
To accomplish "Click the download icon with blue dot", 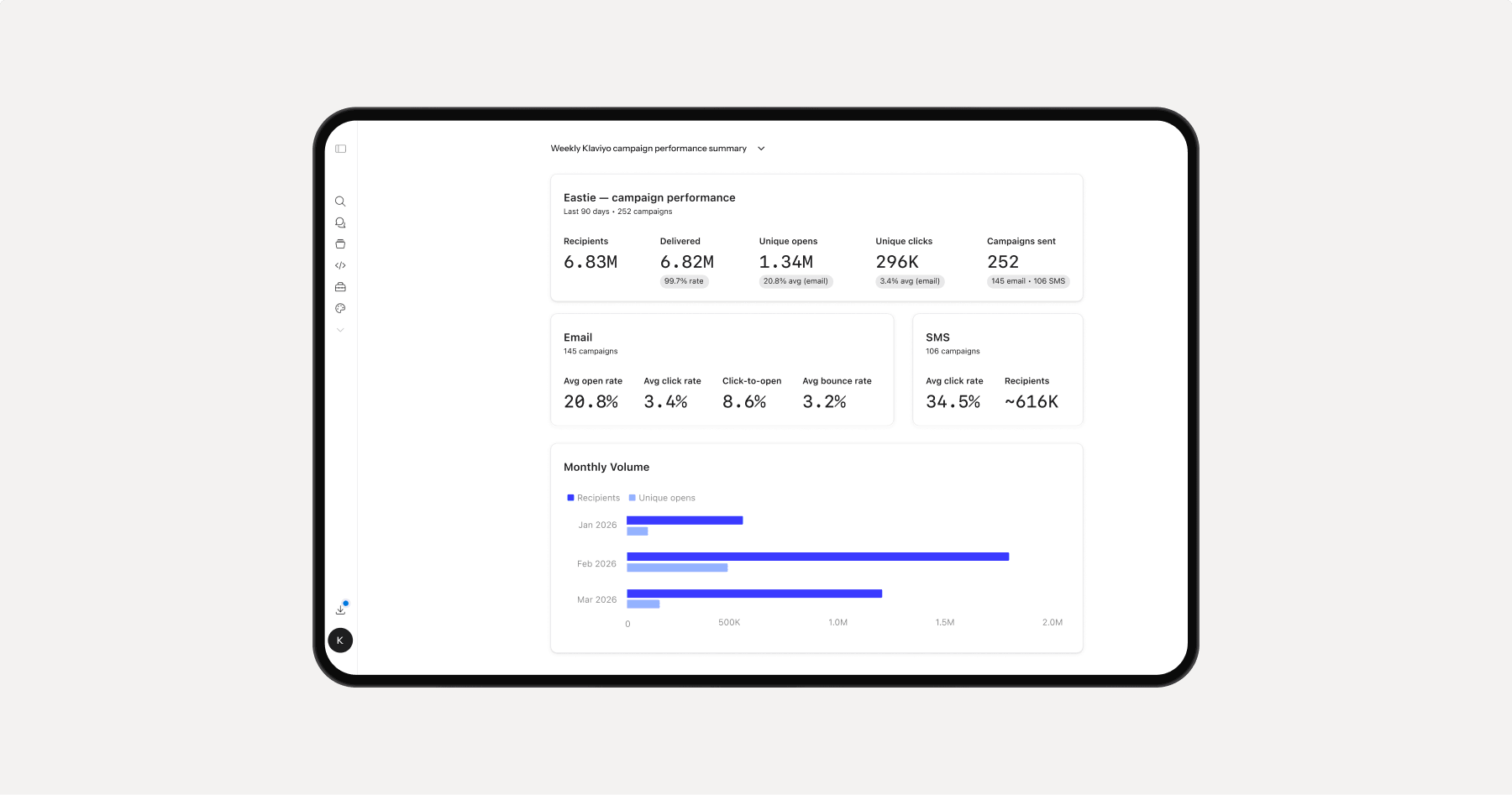I will [x=341, y=609].
